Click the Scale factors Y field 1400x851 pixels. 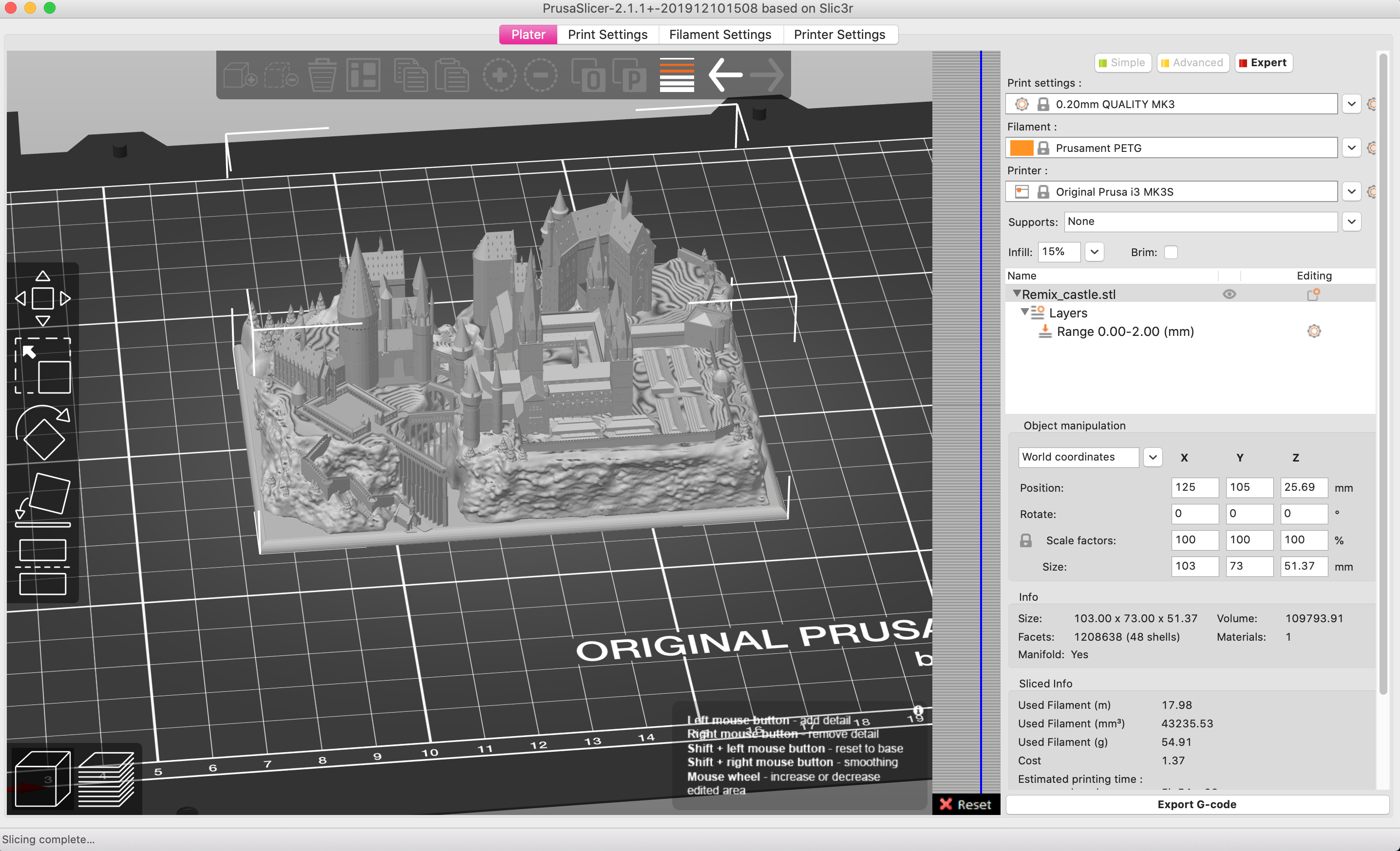pos(1249,540)
